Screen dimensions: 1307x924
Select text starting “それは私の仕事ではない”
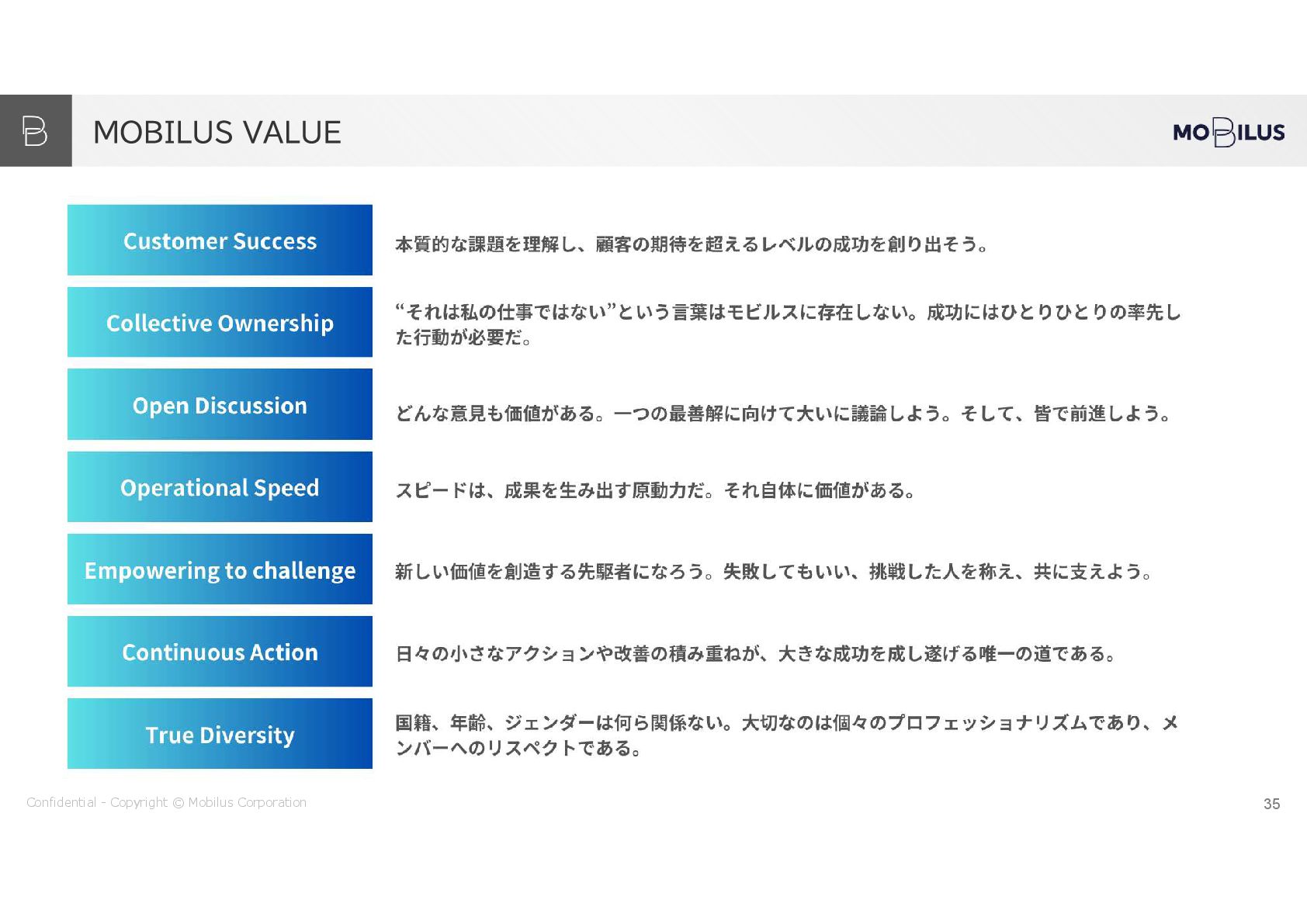pyautogui.click(x=788, y=324)
